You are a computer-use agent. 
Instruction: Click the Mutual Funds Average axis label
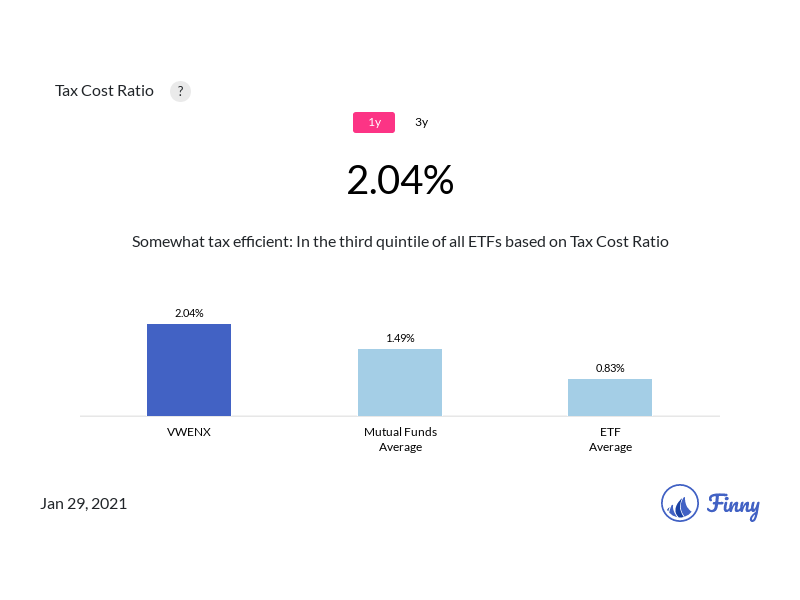[x=401, y=439]
